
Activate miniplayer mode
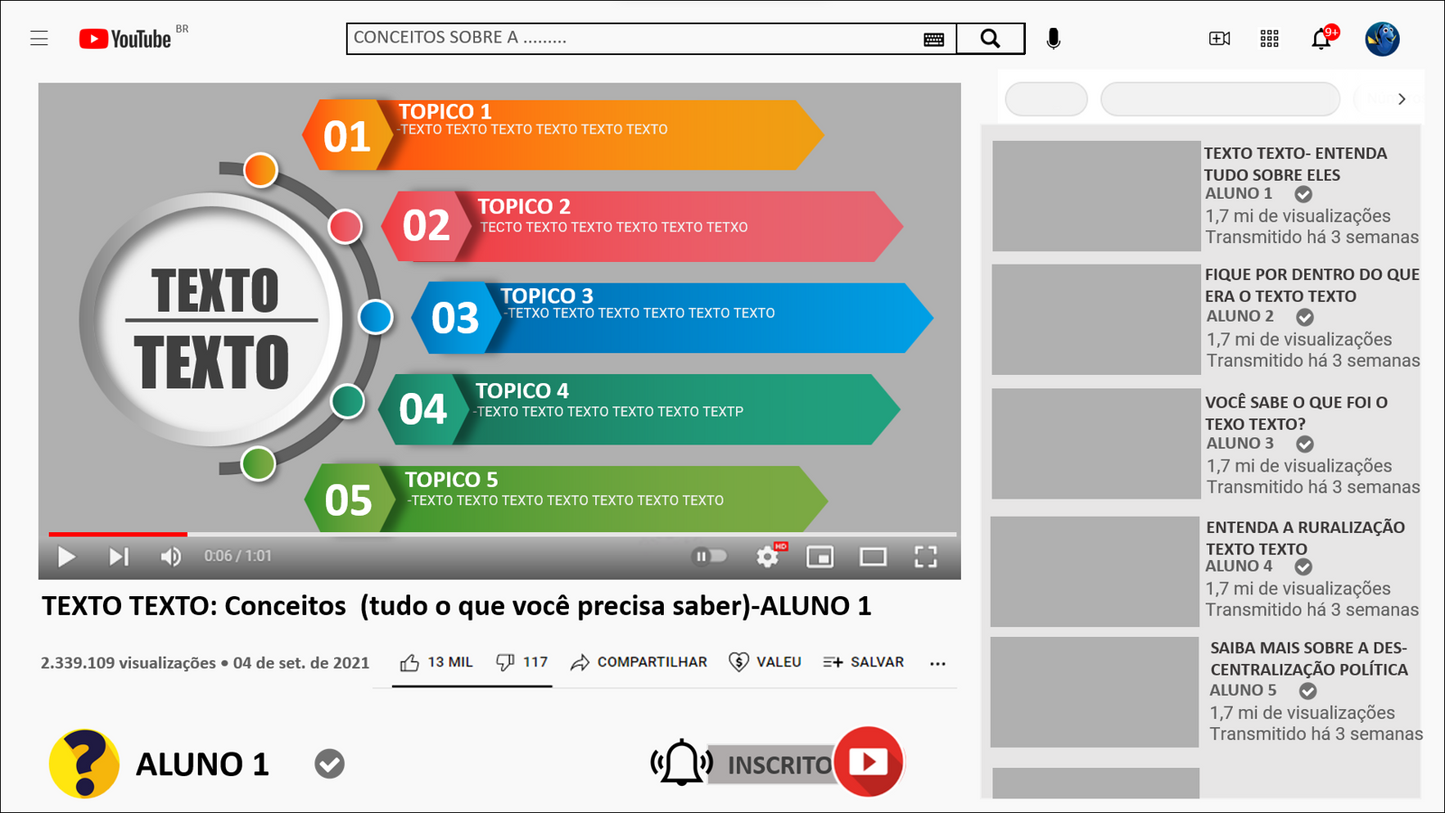[821, 557]
